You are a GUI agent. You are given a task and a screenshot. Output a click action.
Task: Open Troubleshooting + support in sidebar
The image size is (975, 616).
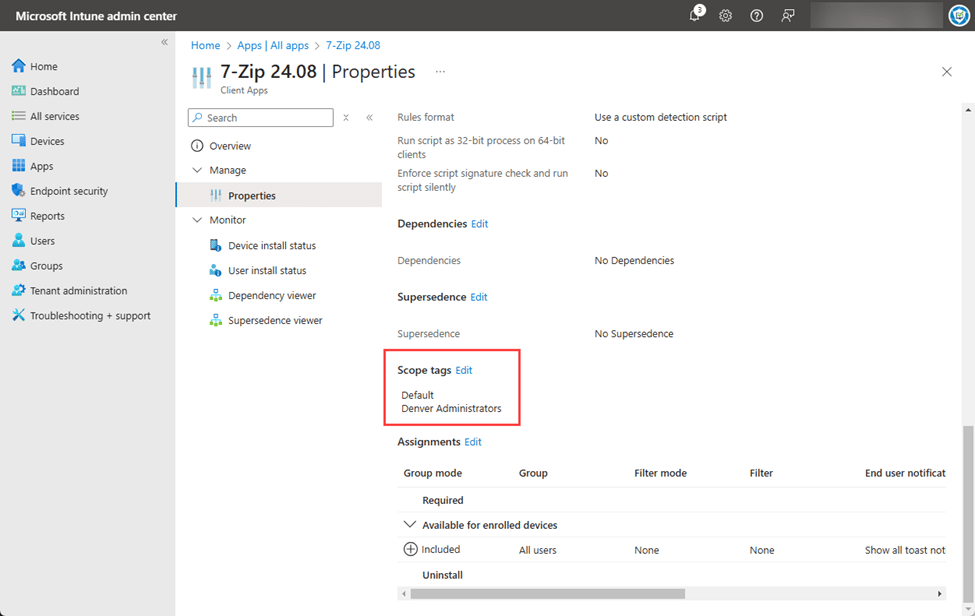click(90, 316)
